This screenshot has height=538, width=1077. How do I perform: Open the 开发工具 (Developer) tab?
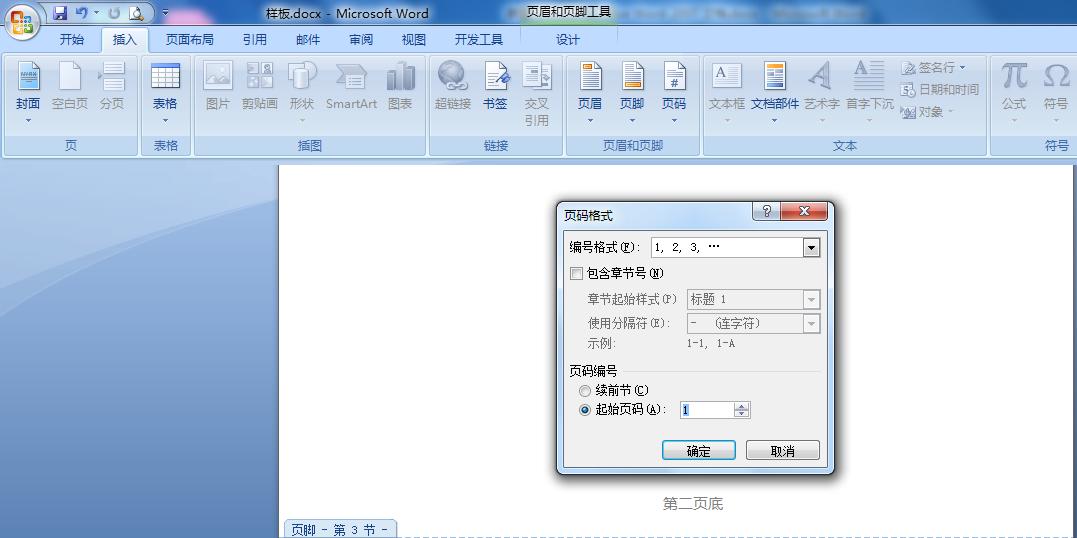[479, 40]
